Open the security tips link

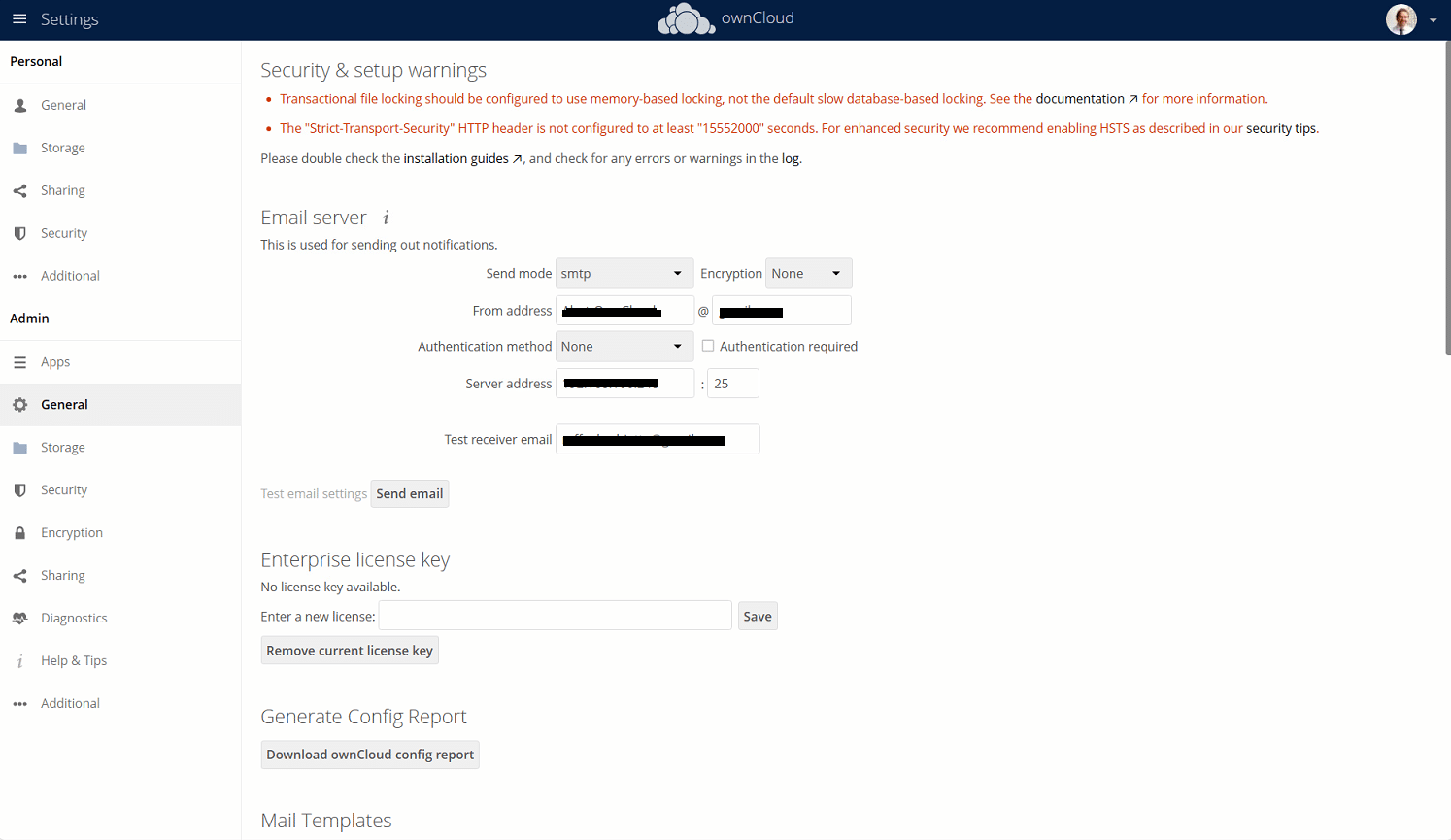point(1281,128)
